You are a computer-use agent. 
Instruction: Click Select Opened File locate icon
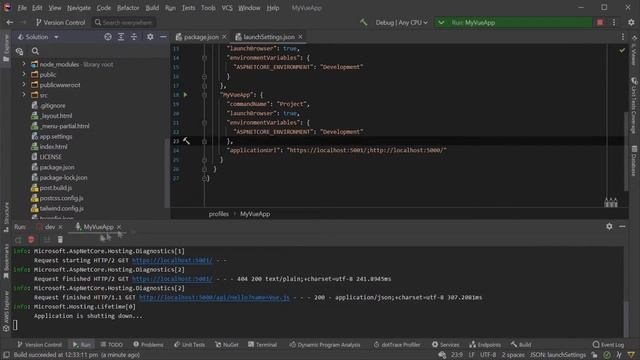click(108, 37)
